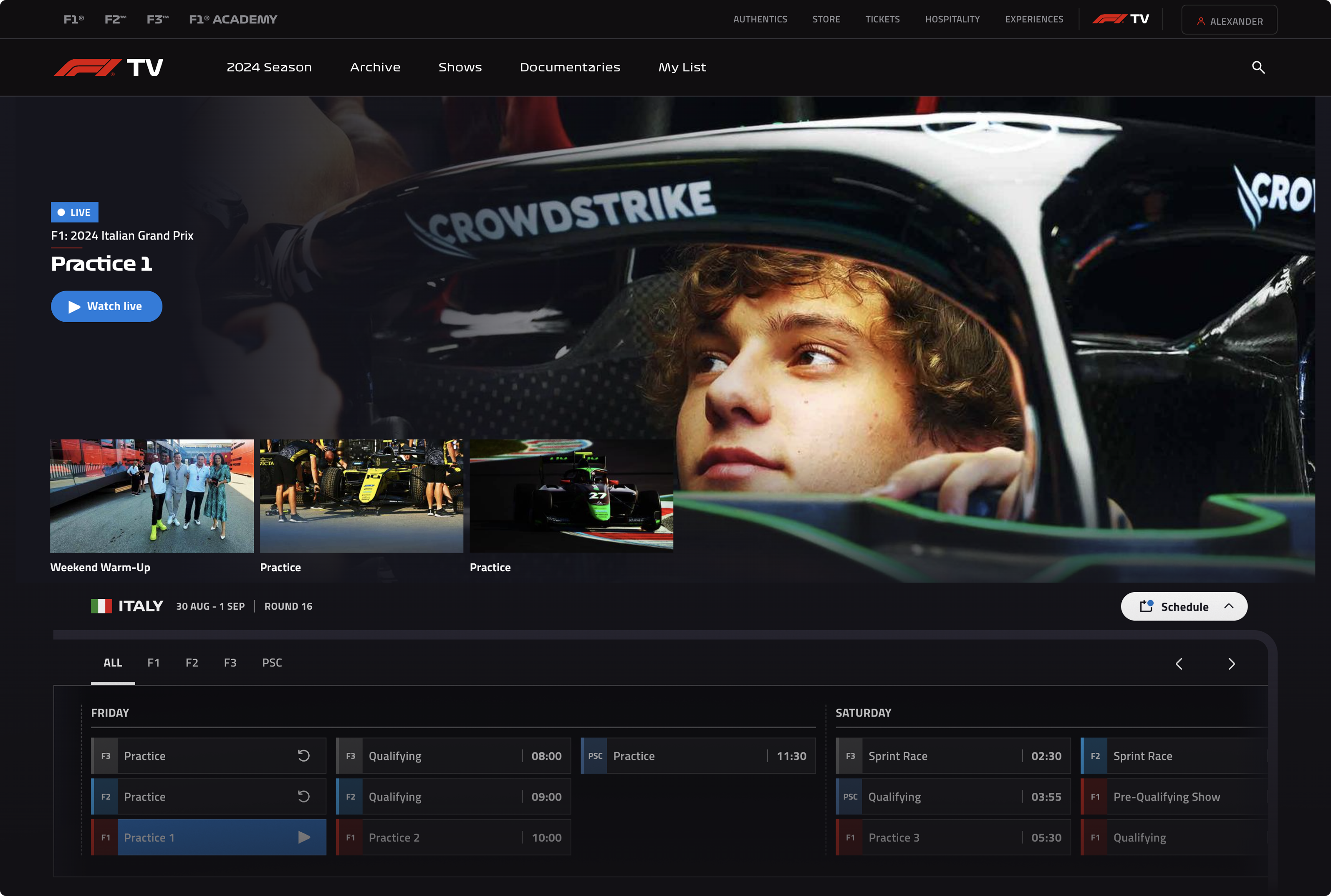Image resolution: width=1331 pixels, height=896 pixels.
Task: Open the yellow car Practice thumbnail
Action: point(362,496)
